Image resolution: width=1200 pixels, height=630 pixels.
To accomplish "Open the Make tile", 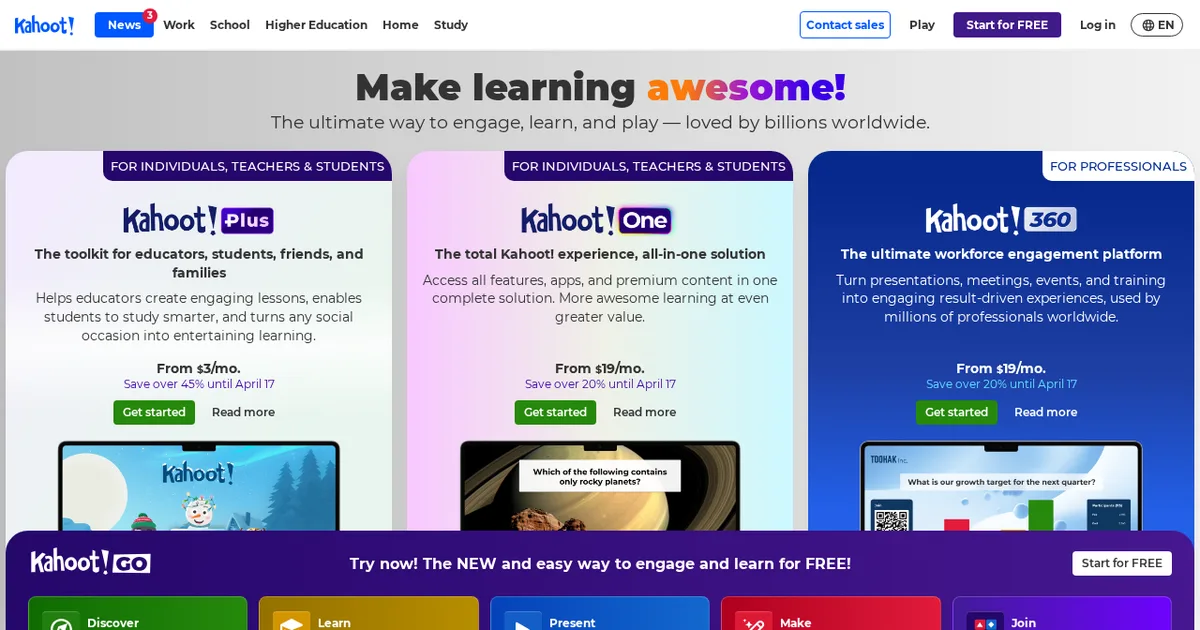I will coord(831,614).
